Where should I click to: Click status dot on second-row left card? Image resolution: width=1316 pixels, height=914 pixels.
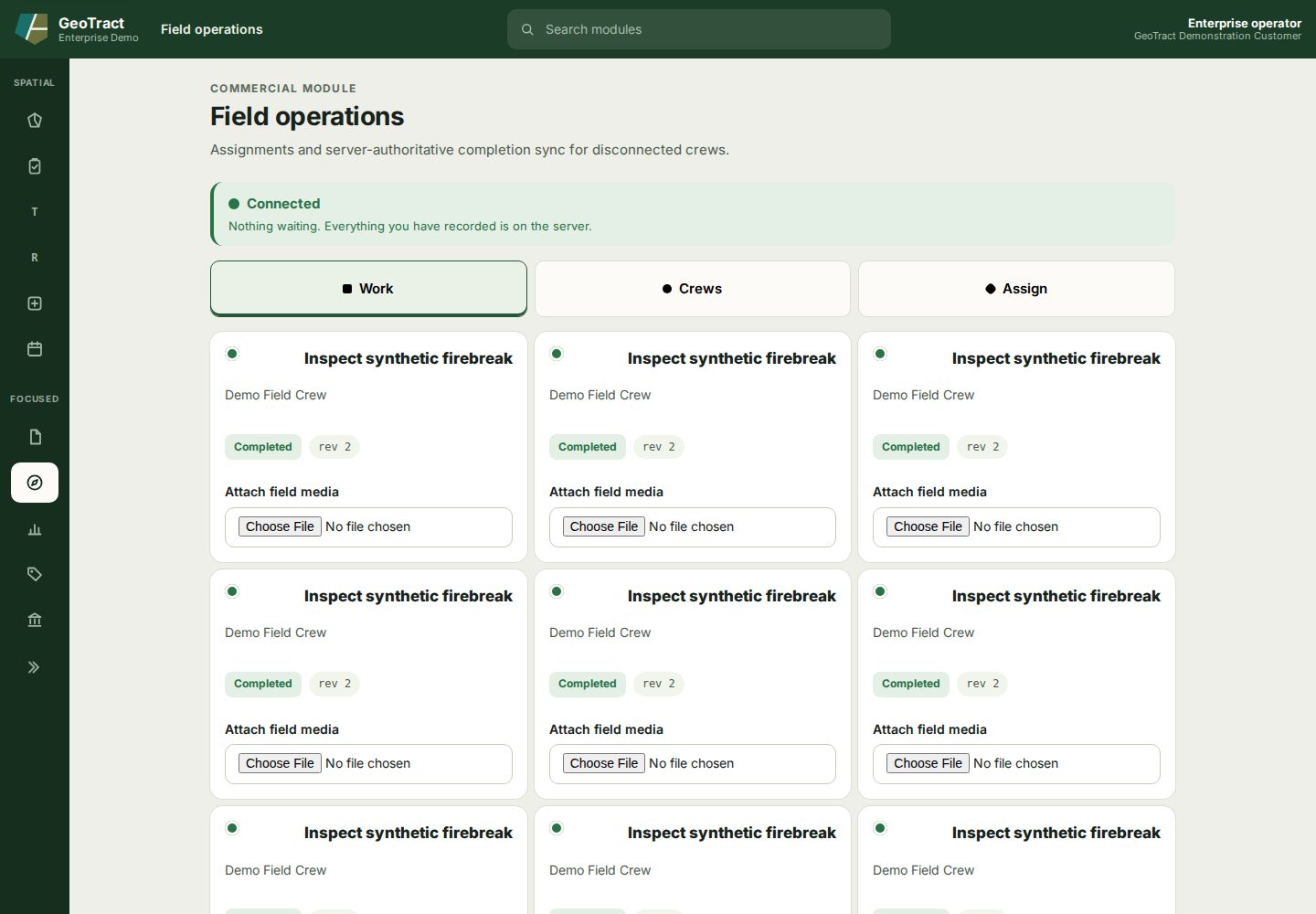click(232, 591)
